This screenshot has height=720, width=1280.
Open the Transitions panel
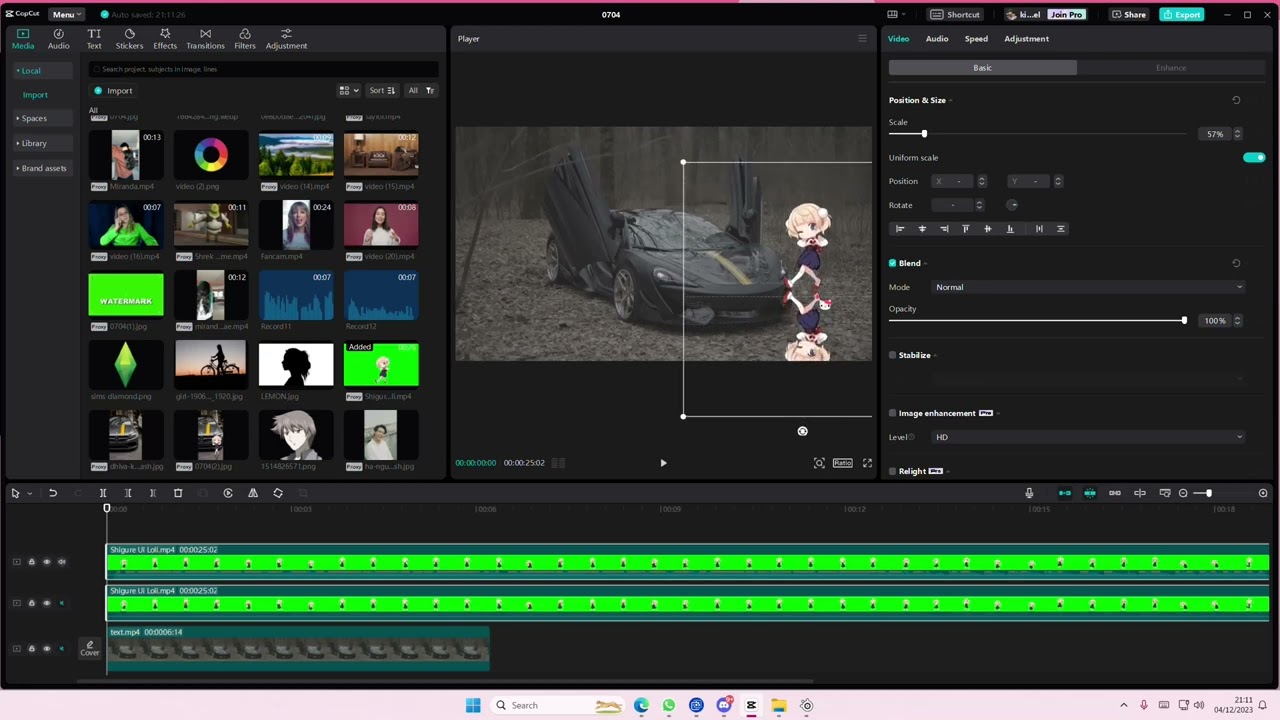(205, 39)
